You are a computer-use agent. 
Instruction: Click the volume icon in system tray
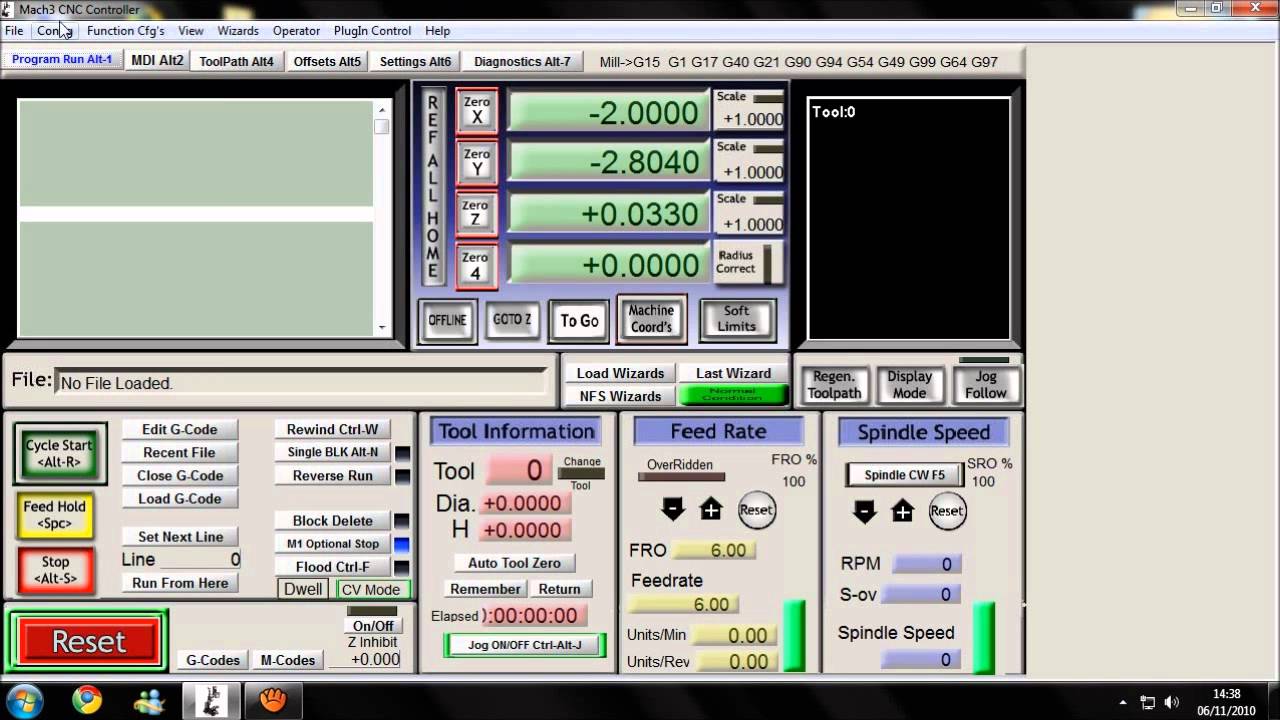click(x=1172, y=702)
